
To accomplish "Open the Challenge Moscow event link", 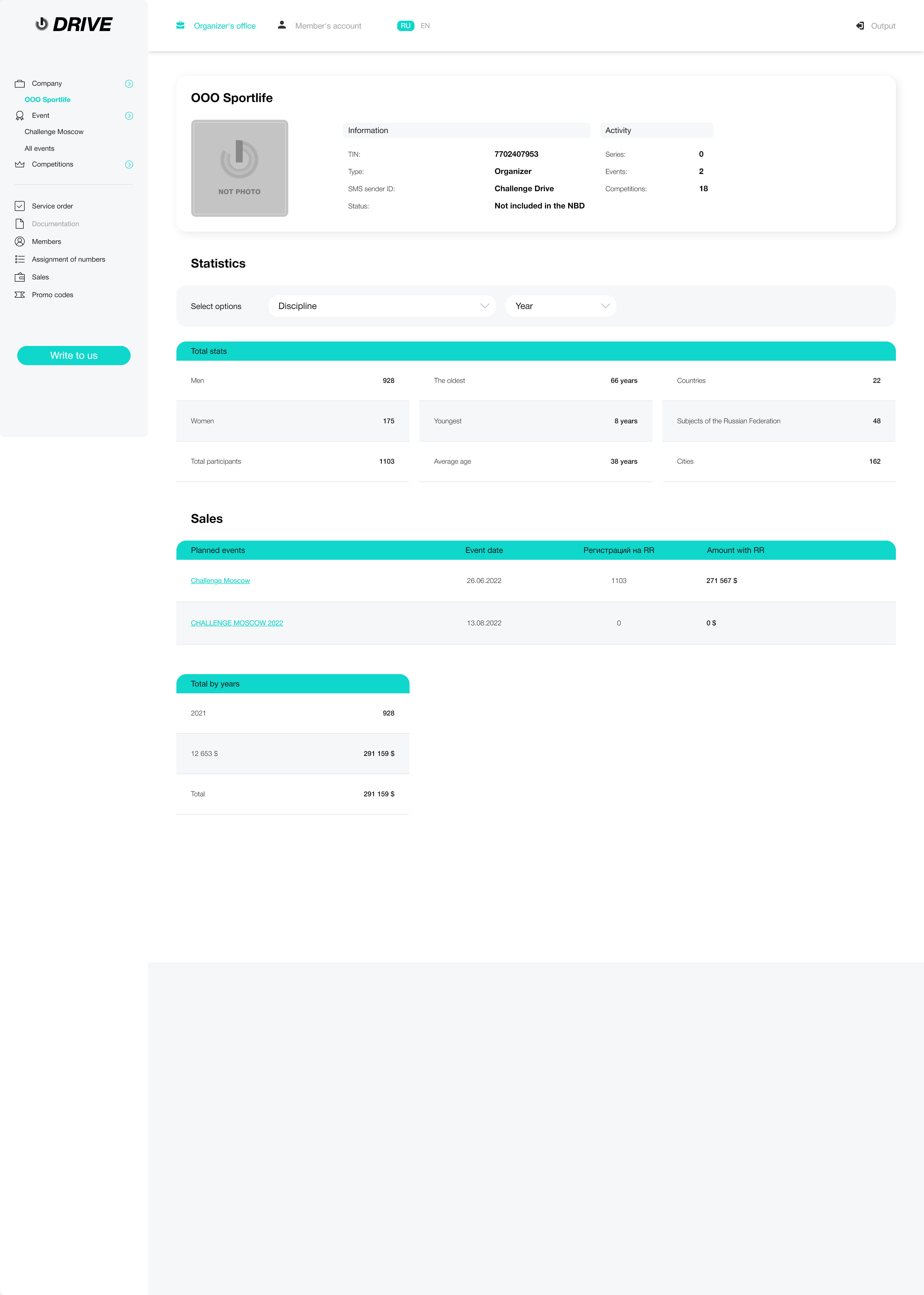I will [x=220, y=581].
